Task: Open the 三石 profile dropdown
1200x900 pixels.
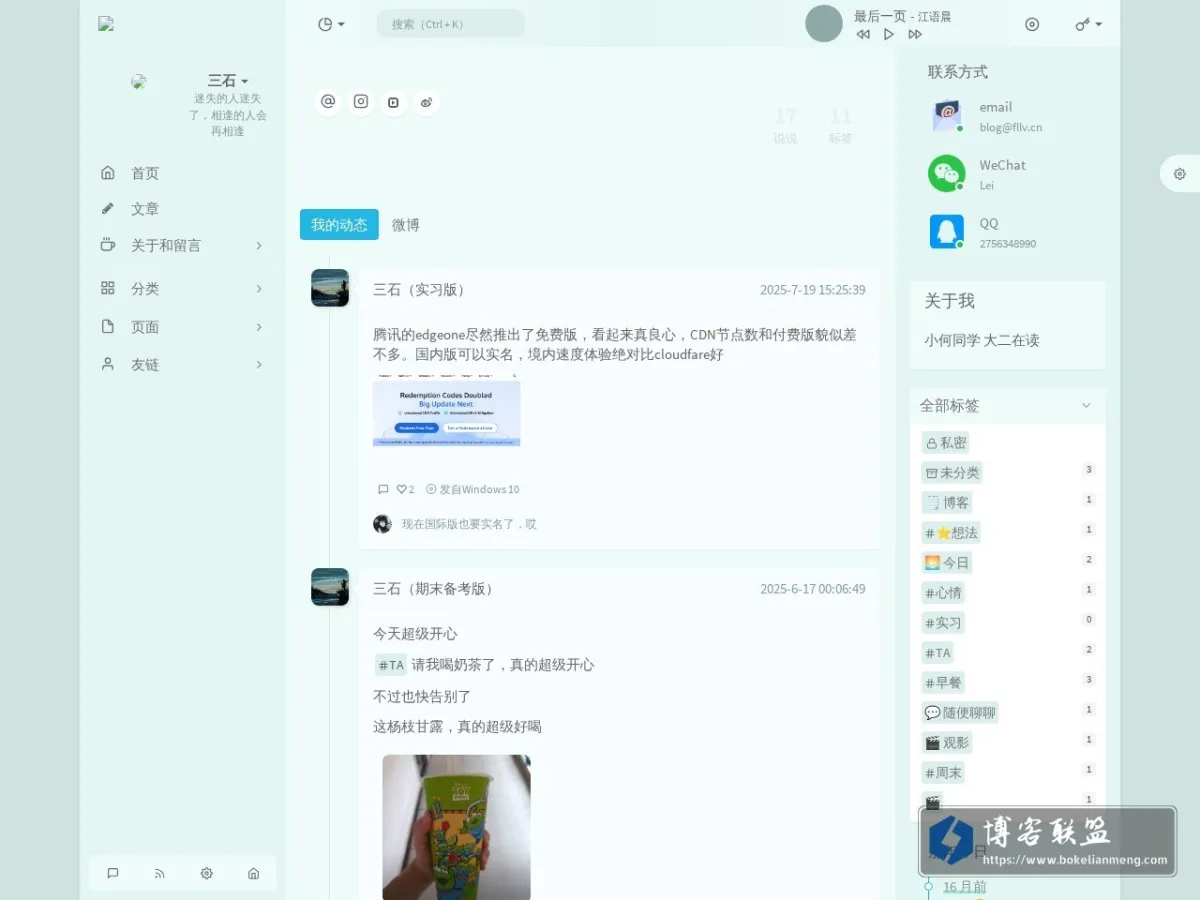Action: point(228,80)
